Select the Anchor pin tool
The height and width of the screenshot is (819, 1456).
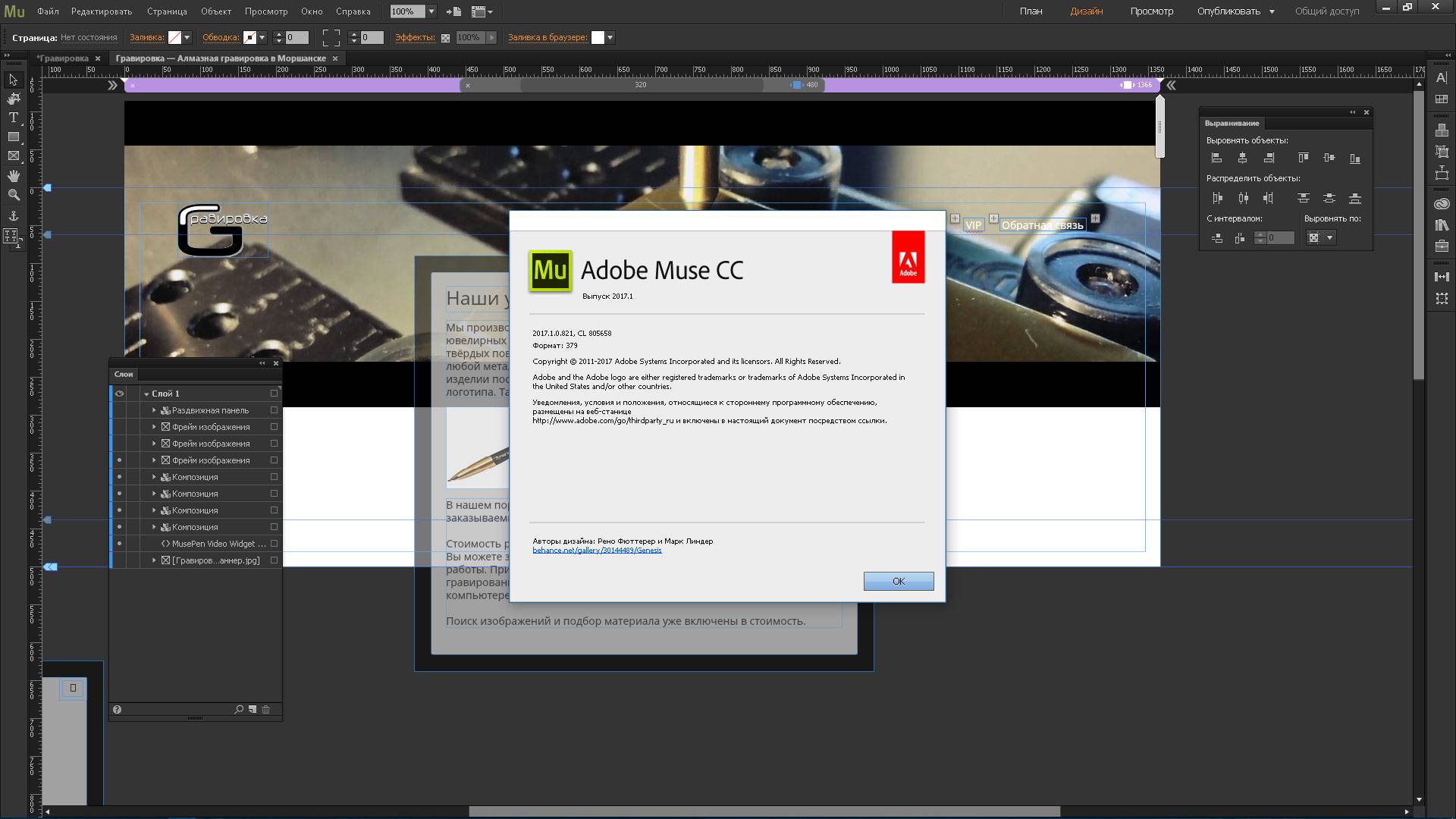13,216
